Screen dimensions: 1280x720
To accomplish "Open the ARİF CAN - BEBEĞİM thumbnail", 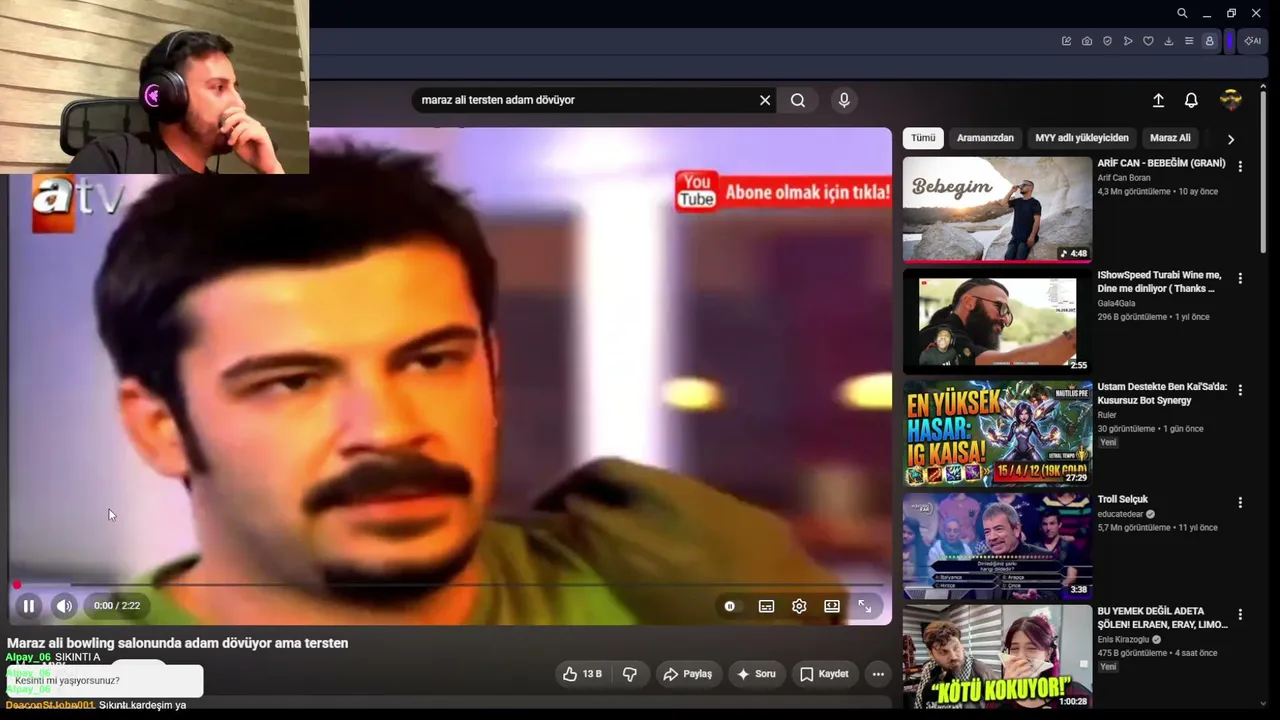I will point(997,209).
